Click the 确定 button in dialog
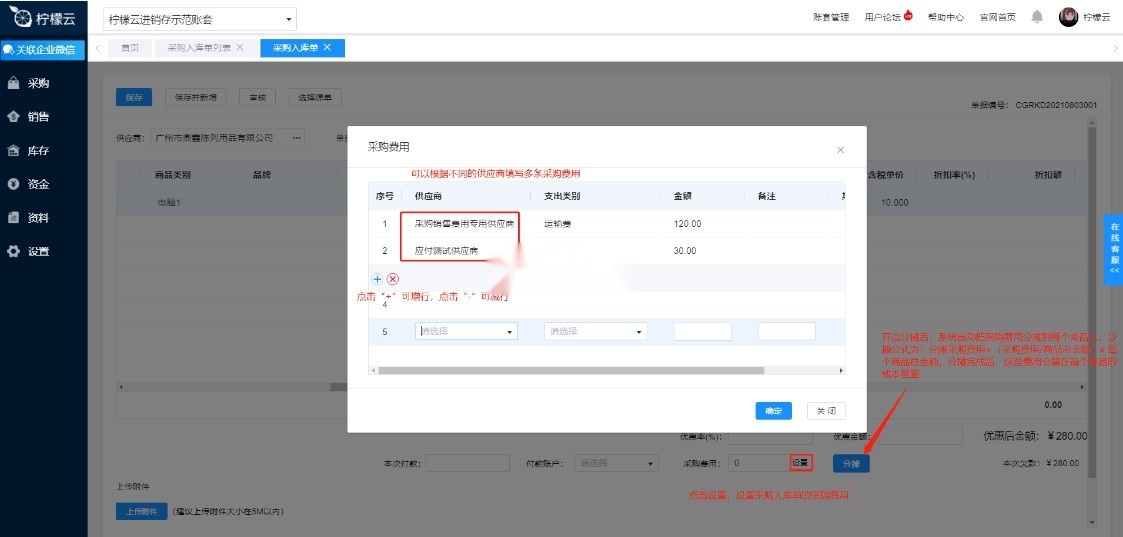Image resolution: width=1123 pixels, height=537 pixels. click(x=773, y=411)
